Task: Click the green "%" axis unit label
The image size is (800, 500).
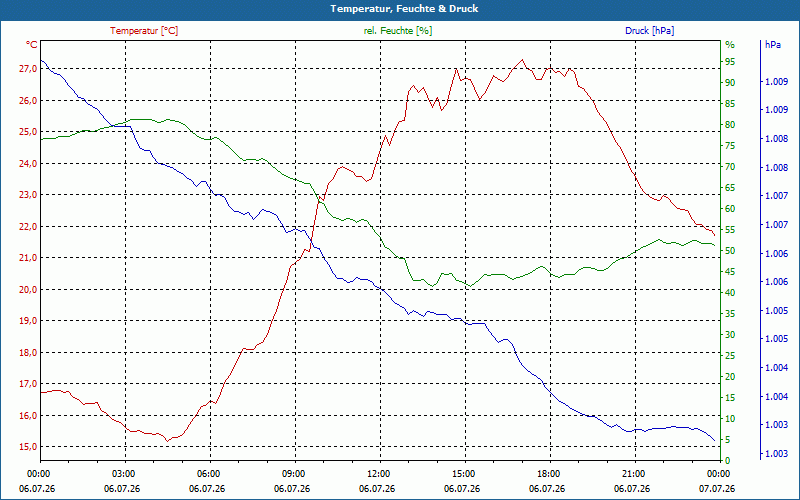Action: 730,45
